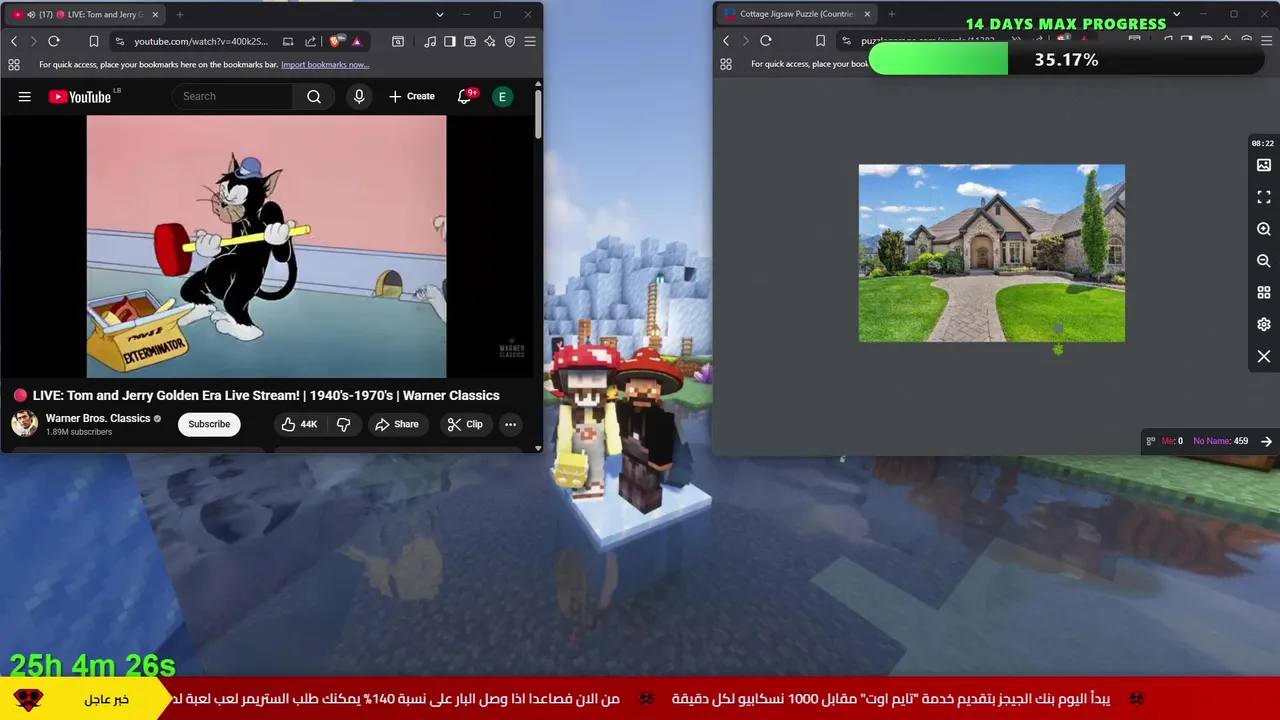Screen dimensions: 1280x720
Task: Close the puzzle with X icon
Action: [1264, 357]
